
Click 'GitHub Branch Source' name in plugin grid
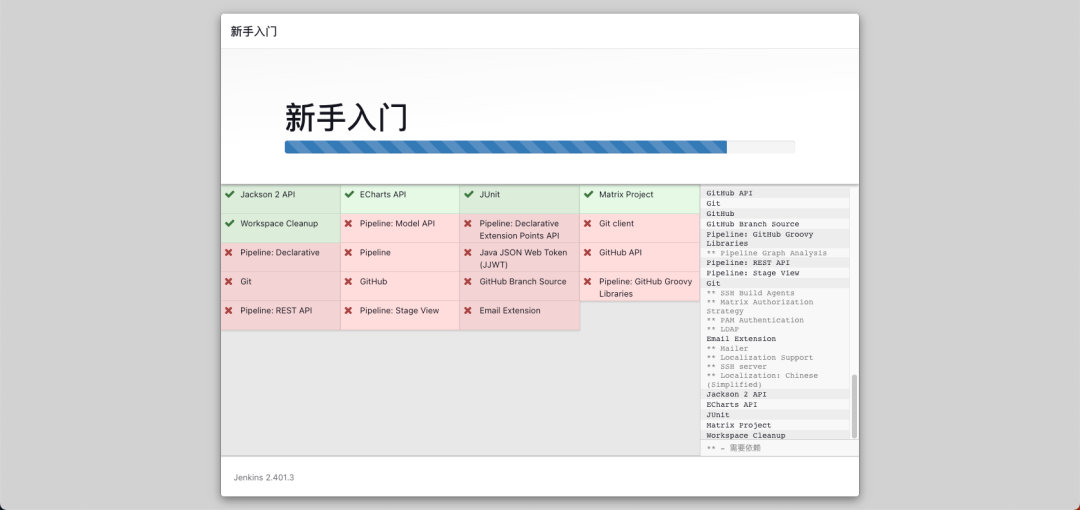point(523,281)
